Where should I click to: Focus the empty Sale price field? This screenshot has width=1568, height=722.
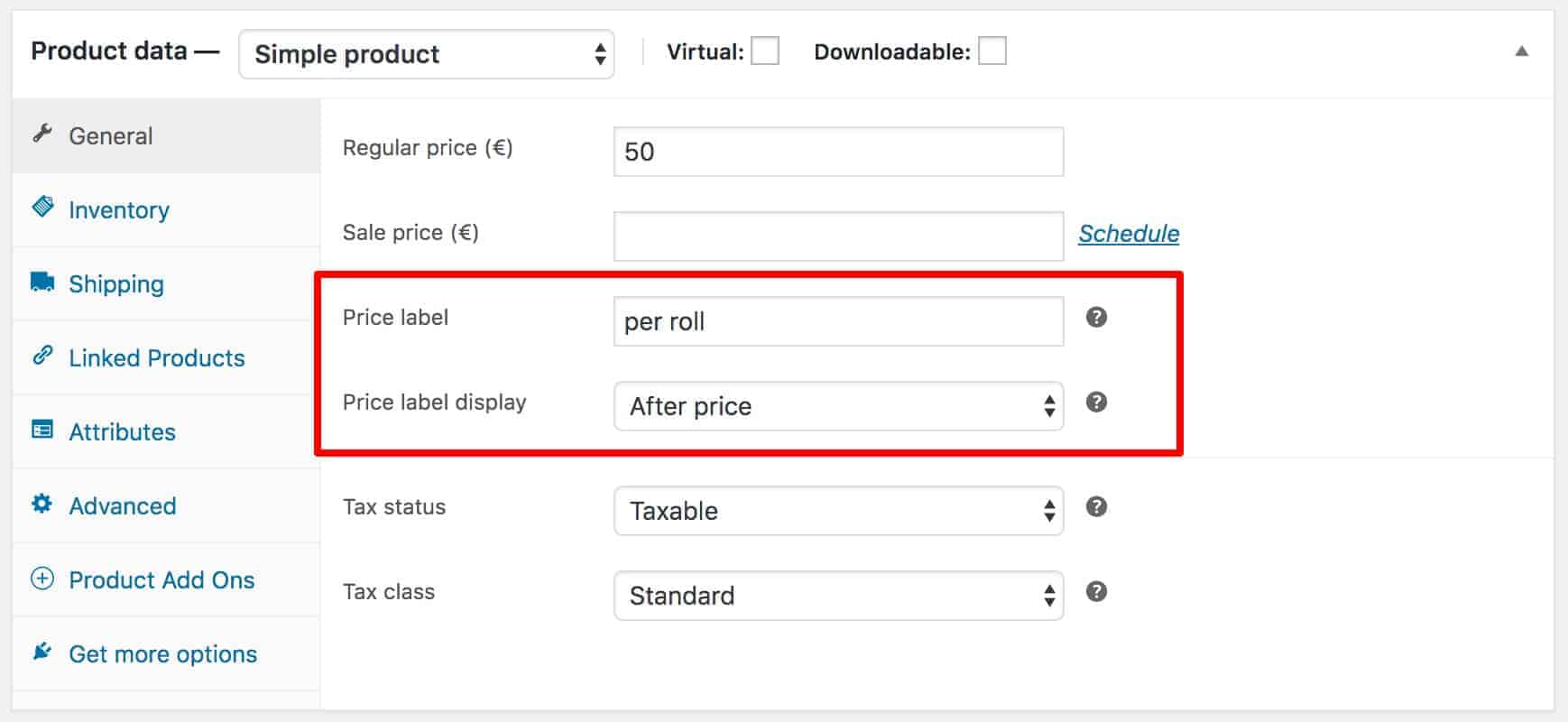point(839,236)
